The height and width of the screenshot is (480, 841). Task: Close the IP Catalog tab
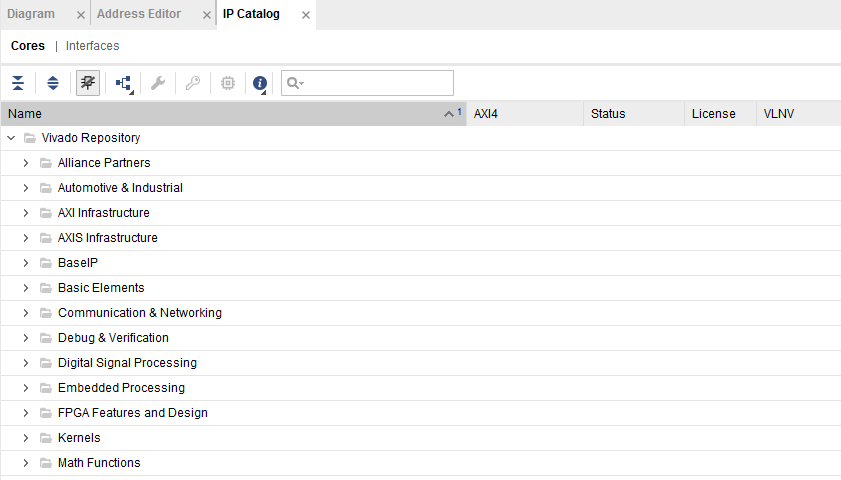tap(306, 15)
